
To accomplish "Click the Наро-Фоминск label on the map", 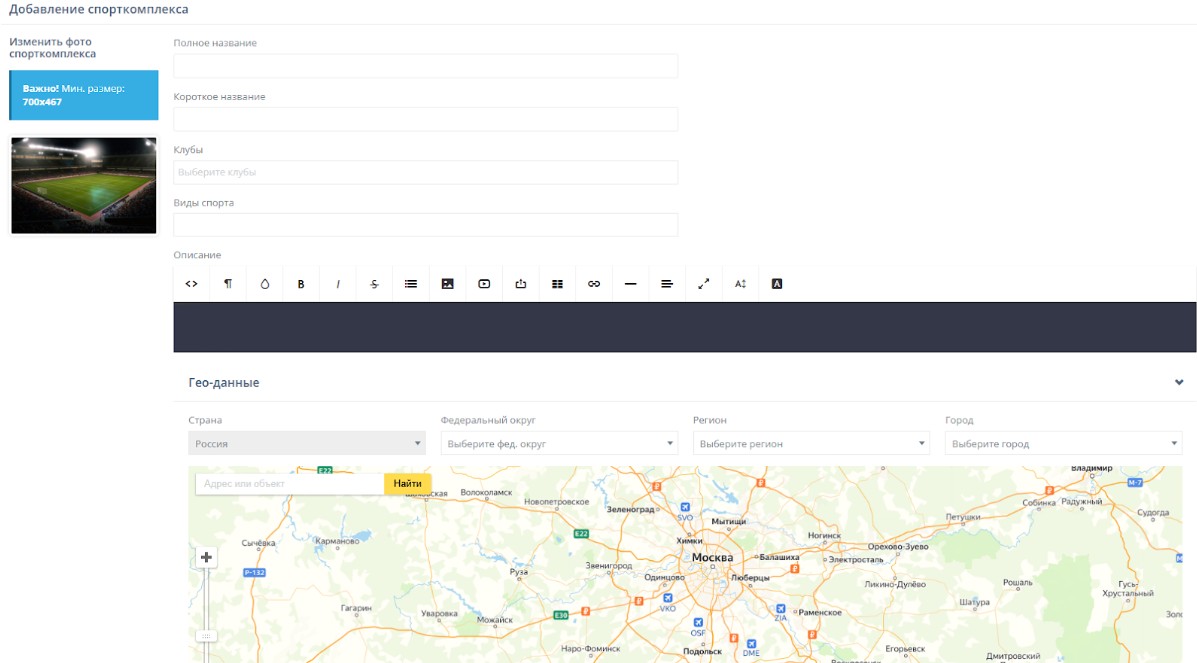I will coord(591,648).
